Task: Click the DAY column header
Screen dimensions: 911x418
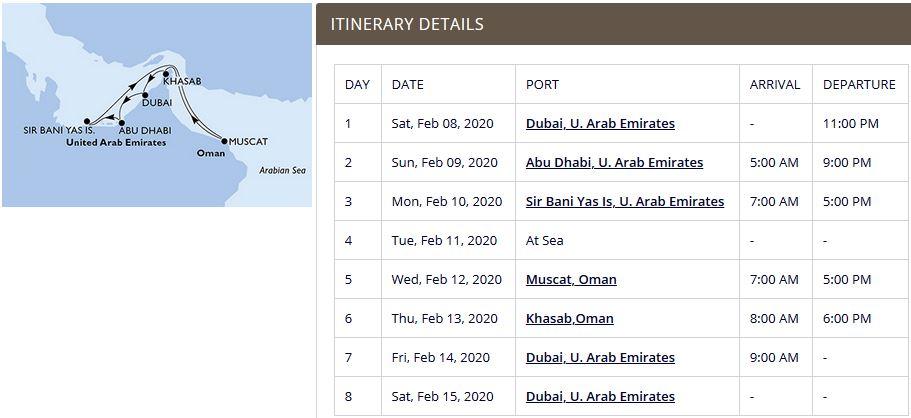Action: point(357,85)
